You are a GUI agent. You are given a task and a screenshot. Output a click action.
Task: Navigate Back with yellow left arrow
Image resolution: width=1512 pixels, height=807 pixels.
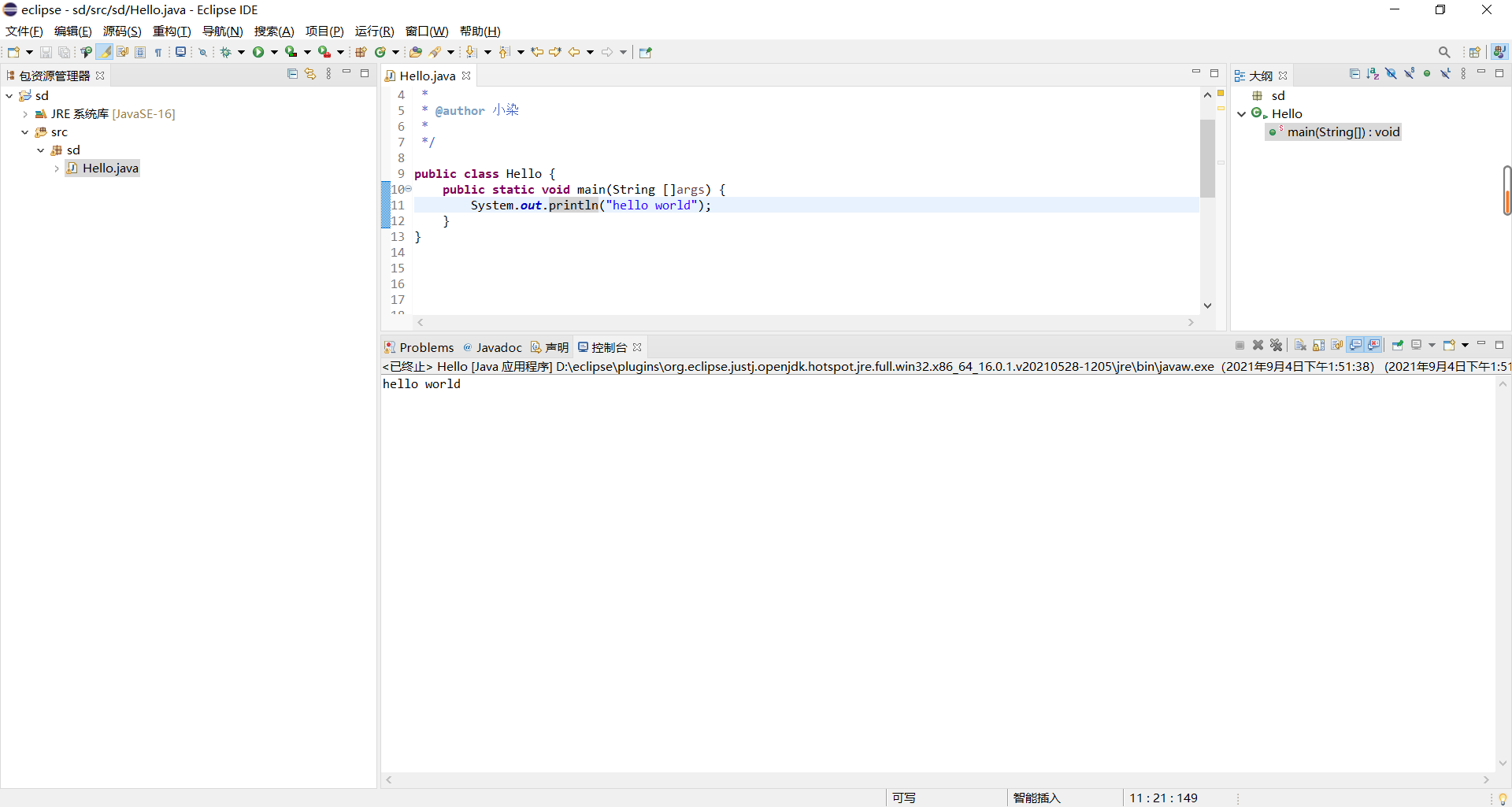[574, 52]
